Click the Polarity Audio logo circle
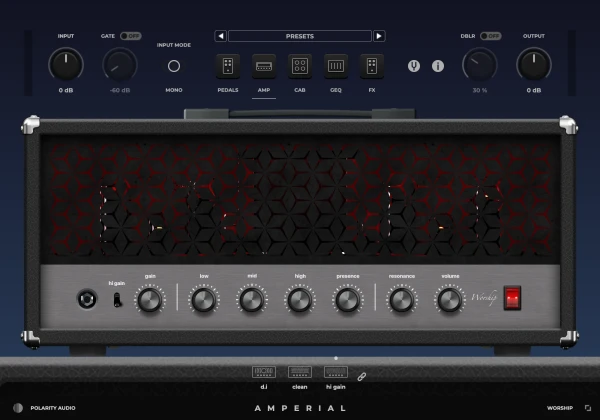The image size is (600, 420). point(18,408)
